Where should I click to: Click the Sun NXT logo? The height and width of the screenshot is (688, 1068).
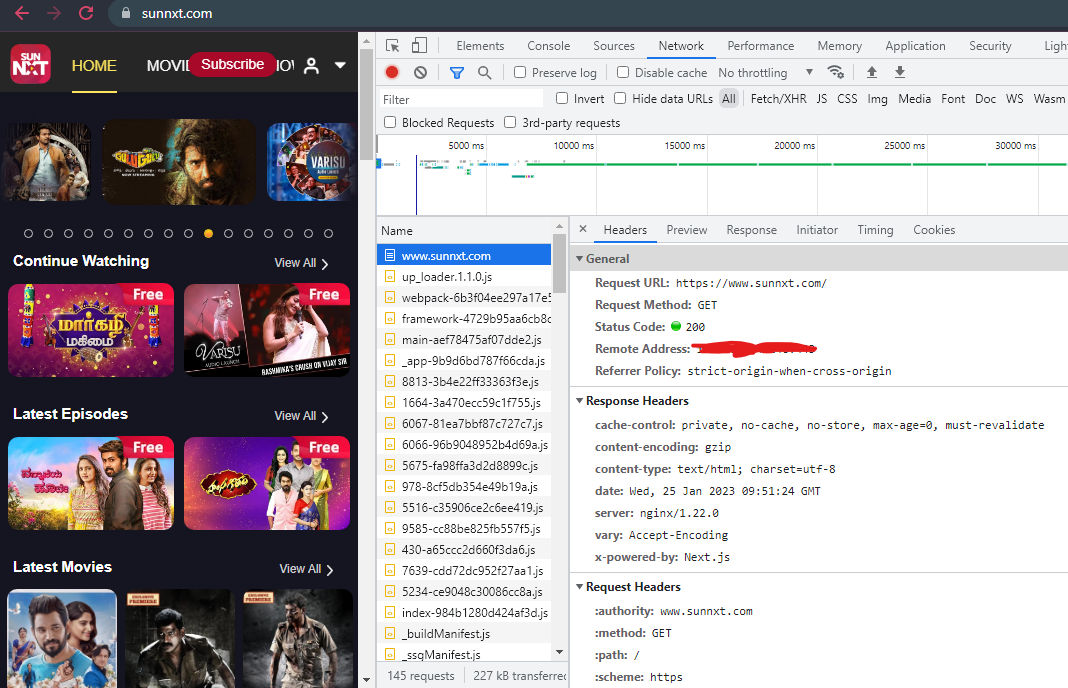(x=31, y=64)
